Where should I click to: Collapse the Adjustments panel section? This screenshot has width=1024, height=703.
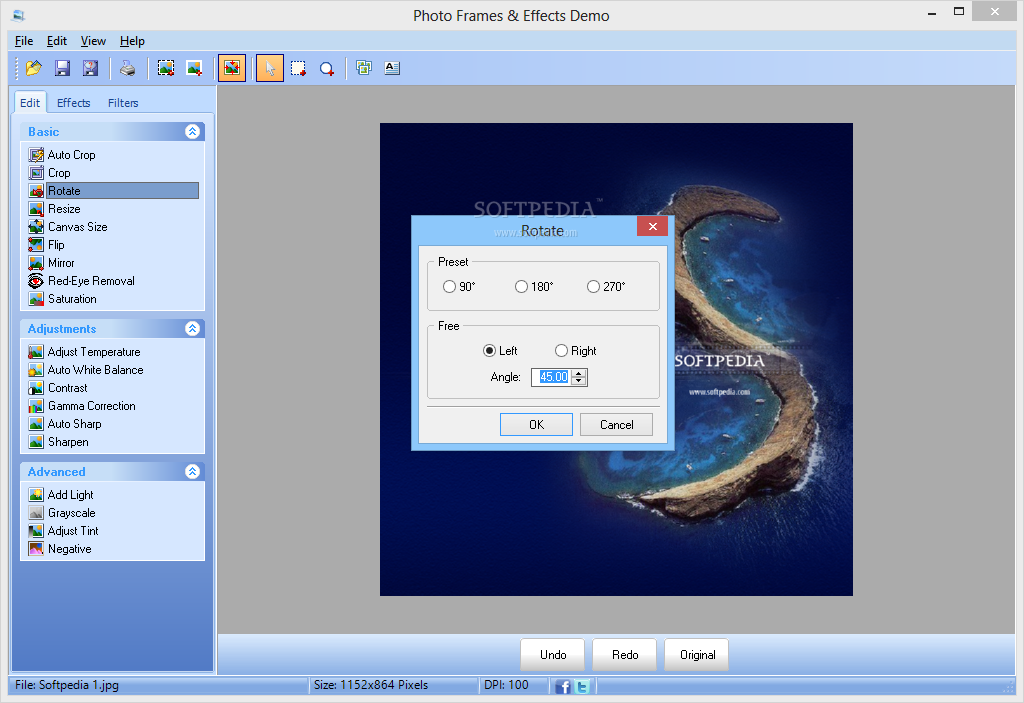click(x=192, y=328)
